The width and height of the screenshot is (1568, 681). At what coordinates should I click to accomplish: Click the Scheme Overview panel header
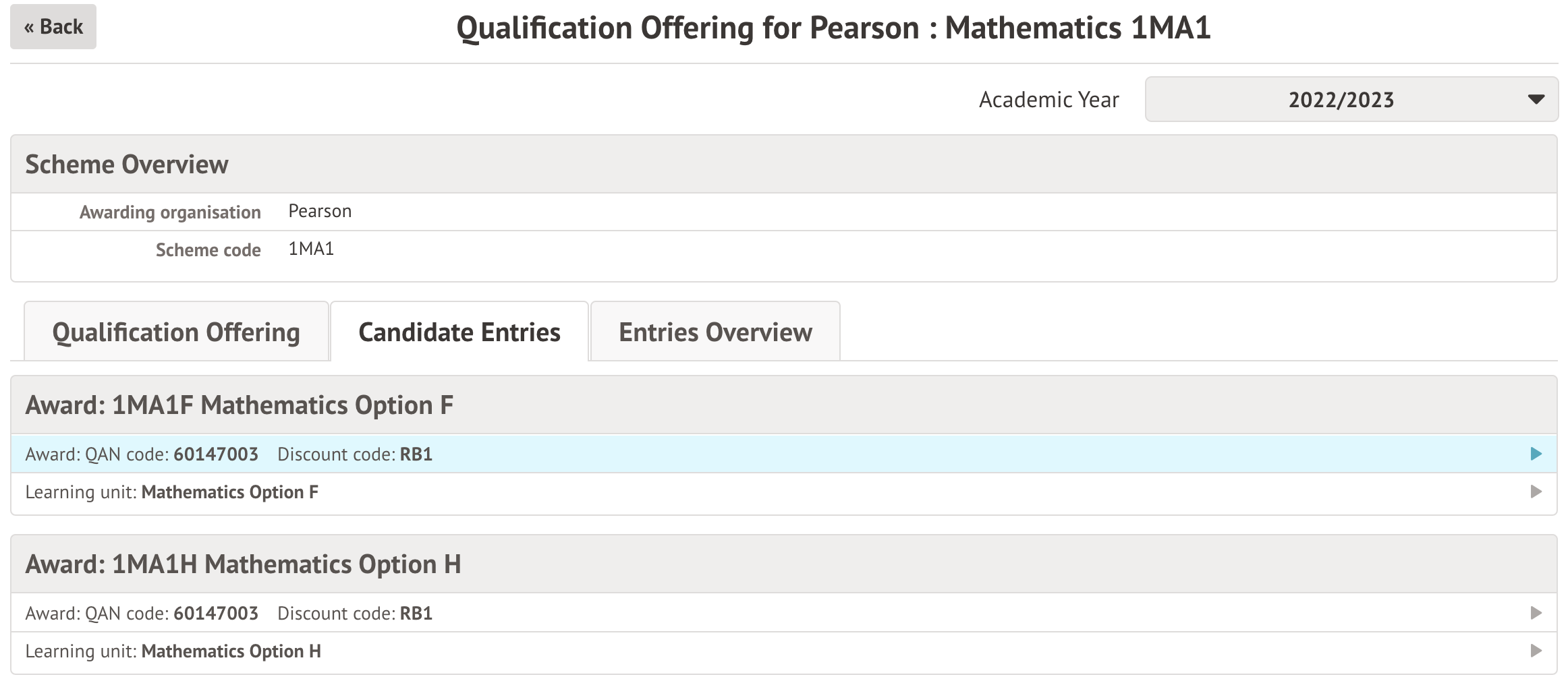(127, 165)
